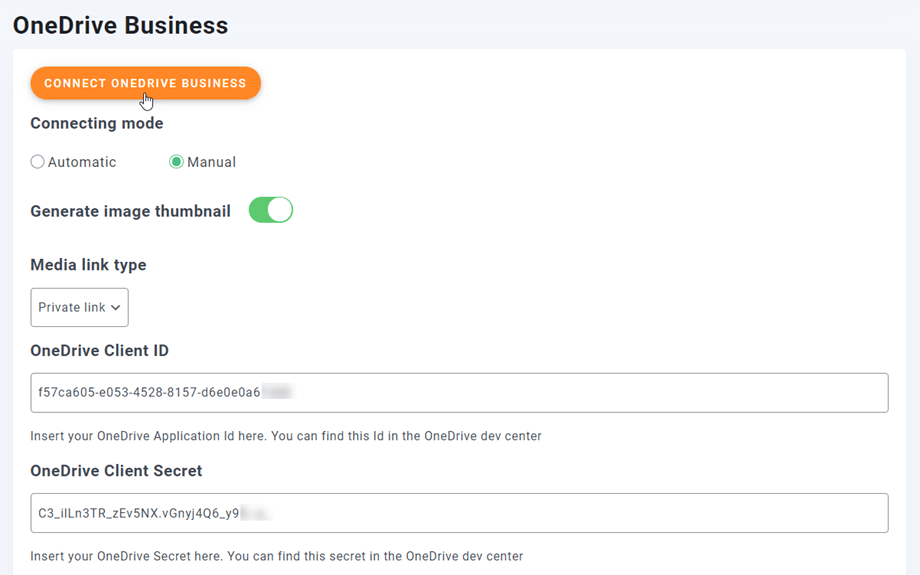Click the OneDrive Business page heading
The width and height of the screenshot is (920, 575).
click(120, 25)
